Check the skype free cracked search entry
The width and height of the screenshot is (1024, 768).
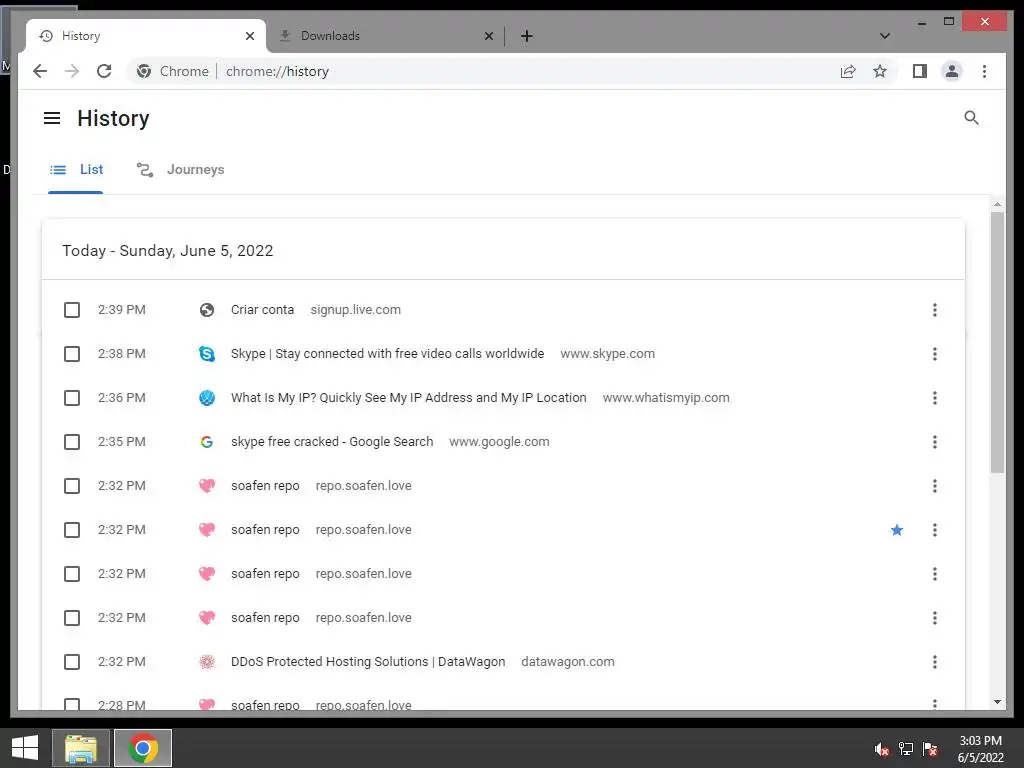[x=72, y=442]
